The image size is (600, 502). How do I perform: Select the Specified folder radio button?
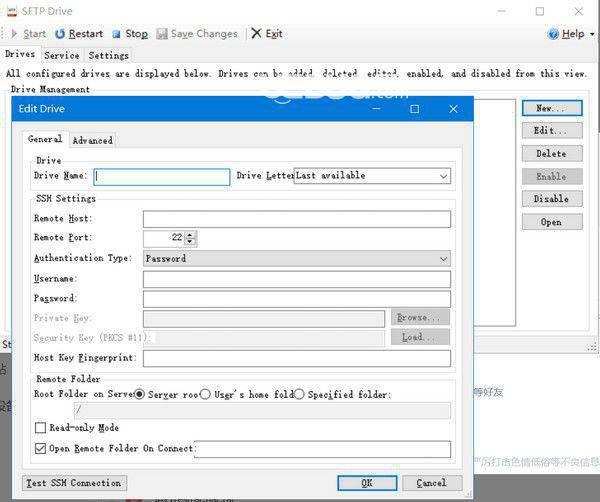pos(299,394)
